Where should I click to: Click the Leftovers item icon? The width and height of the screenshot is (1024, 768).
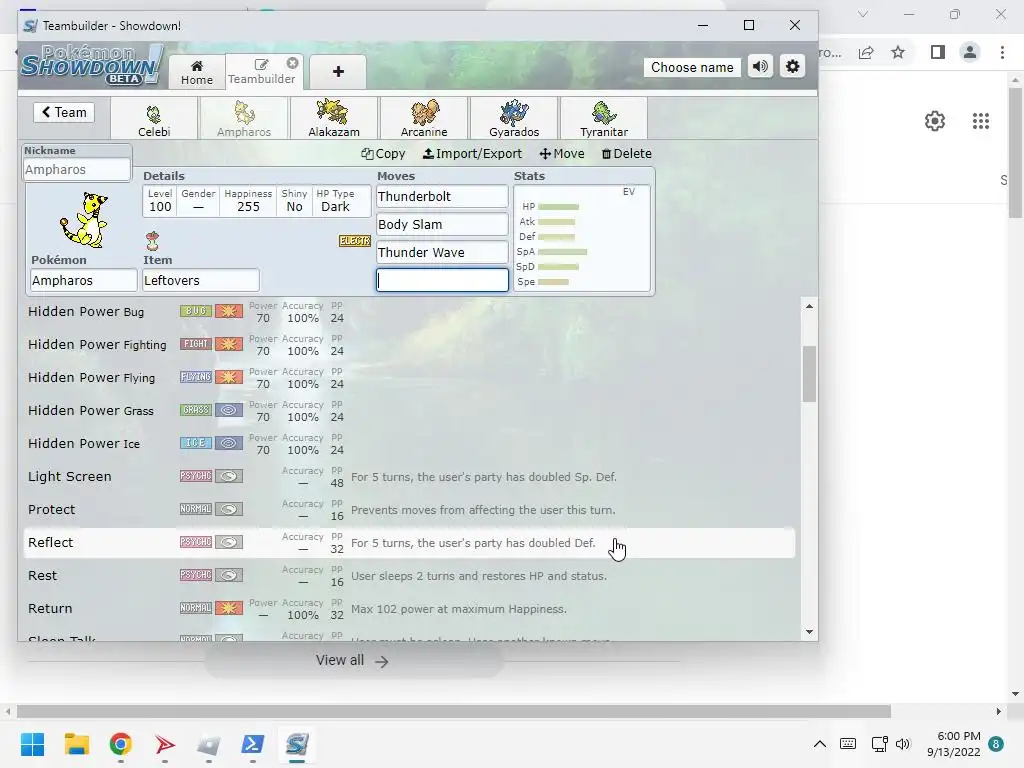(152, 241)
